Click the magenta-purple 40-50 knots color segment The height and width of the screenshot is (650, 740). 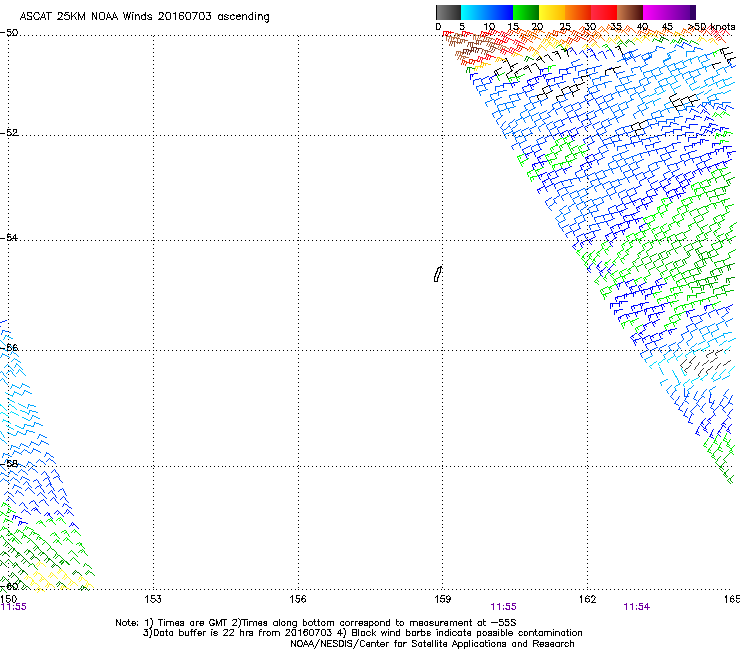click(x=669, y=12)
